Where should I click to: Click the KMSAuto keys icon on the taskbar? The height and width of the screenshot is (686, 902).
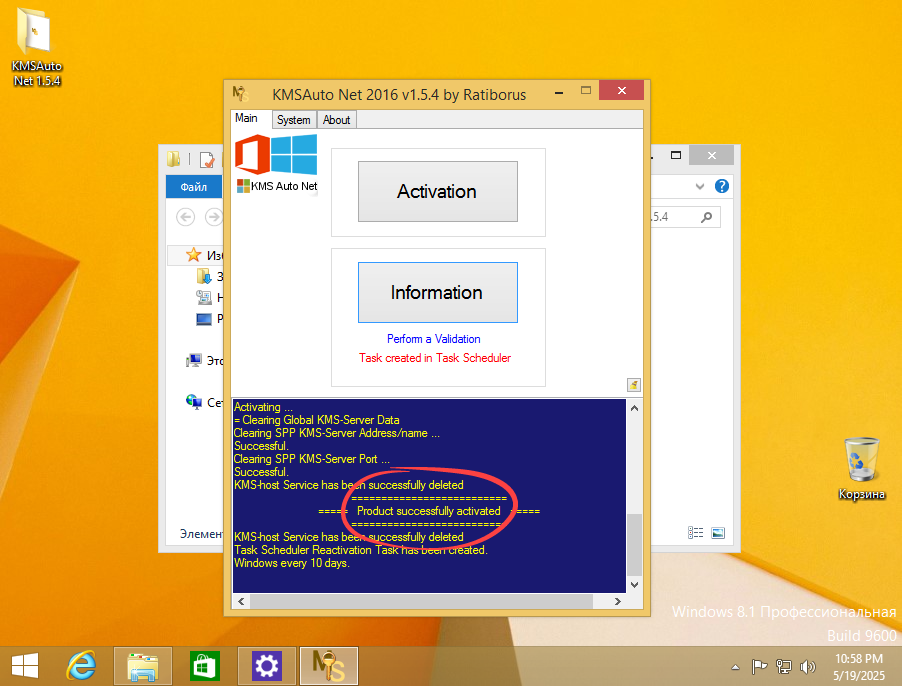[x=328, y=665]
